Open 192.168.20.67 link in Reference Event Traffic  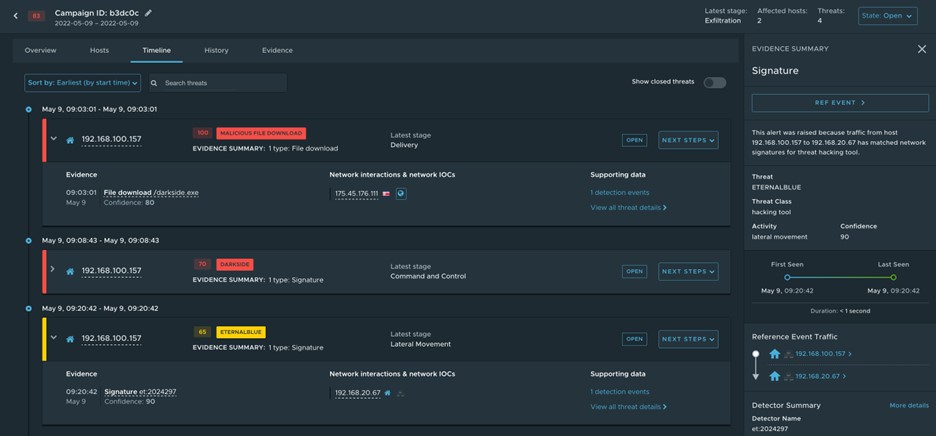click(x=821, y=377)
